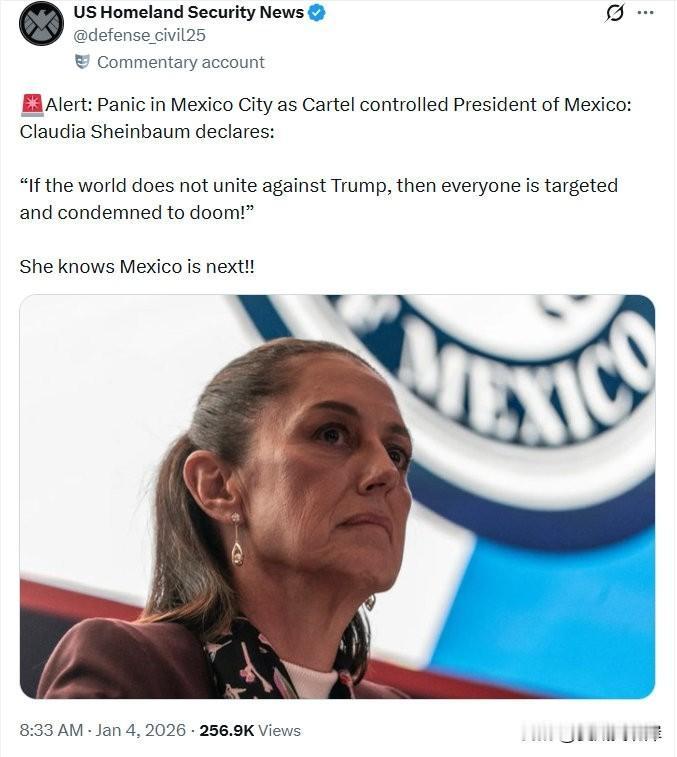Screen dimensions: 677x757
Task: Click the Jan 4, 2026 date
Action: [141, 730]
